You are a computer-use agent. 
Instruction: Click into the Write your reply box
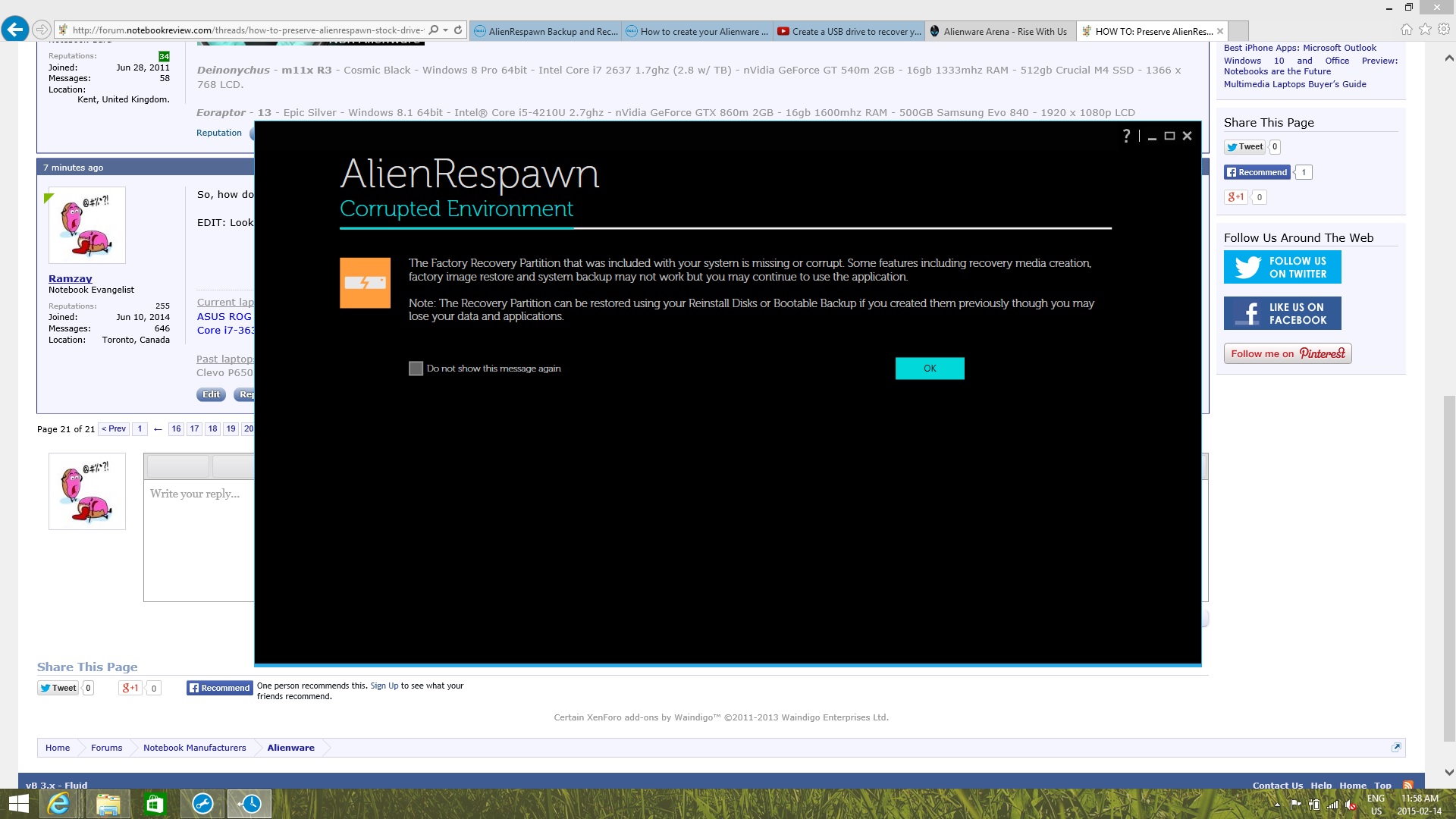click(199, 540)
